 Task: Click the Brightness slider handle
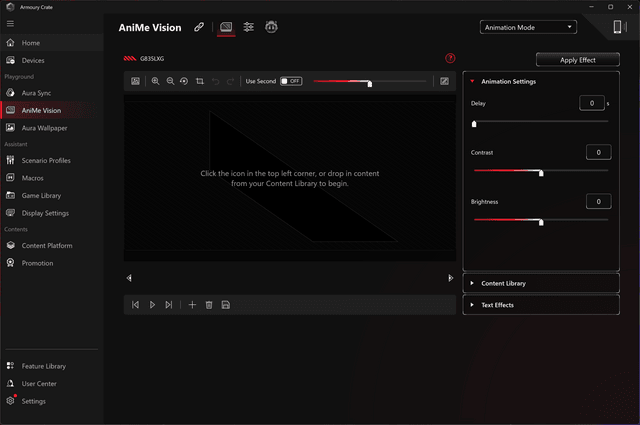[541, 222]
